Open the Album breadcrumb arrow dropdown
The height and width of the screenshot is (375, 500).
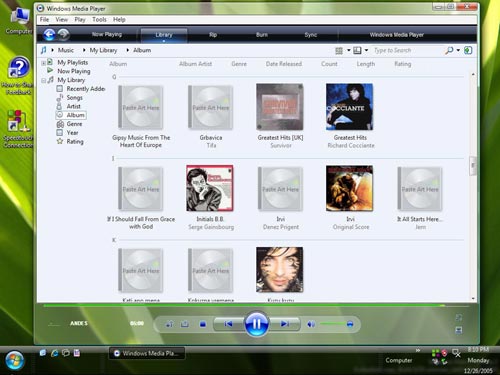click(x=128, y=50)
